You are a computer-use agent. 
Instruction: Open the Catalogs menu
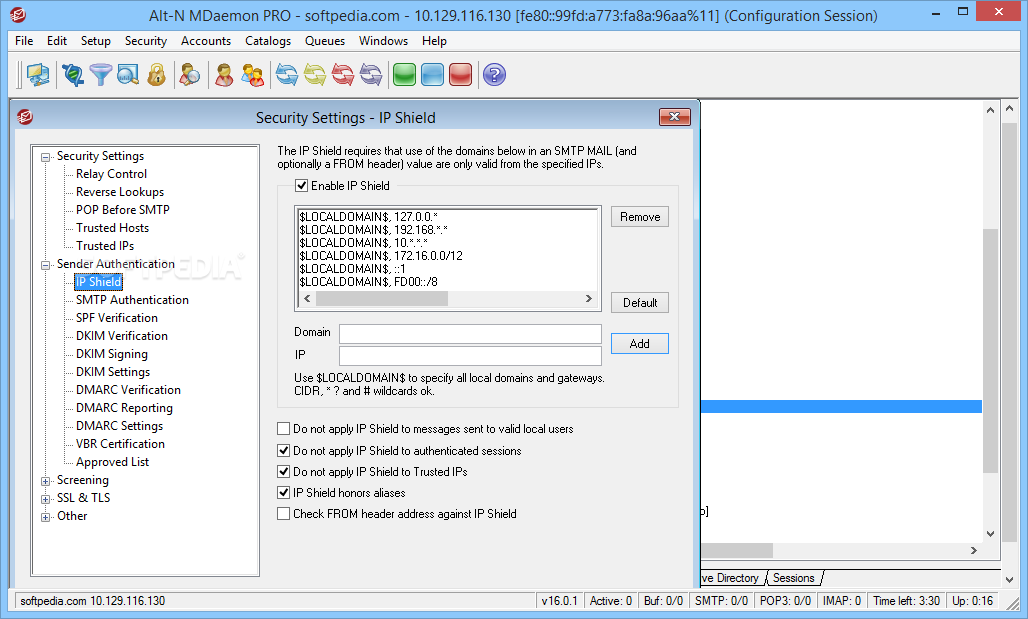tap(268, 41)
